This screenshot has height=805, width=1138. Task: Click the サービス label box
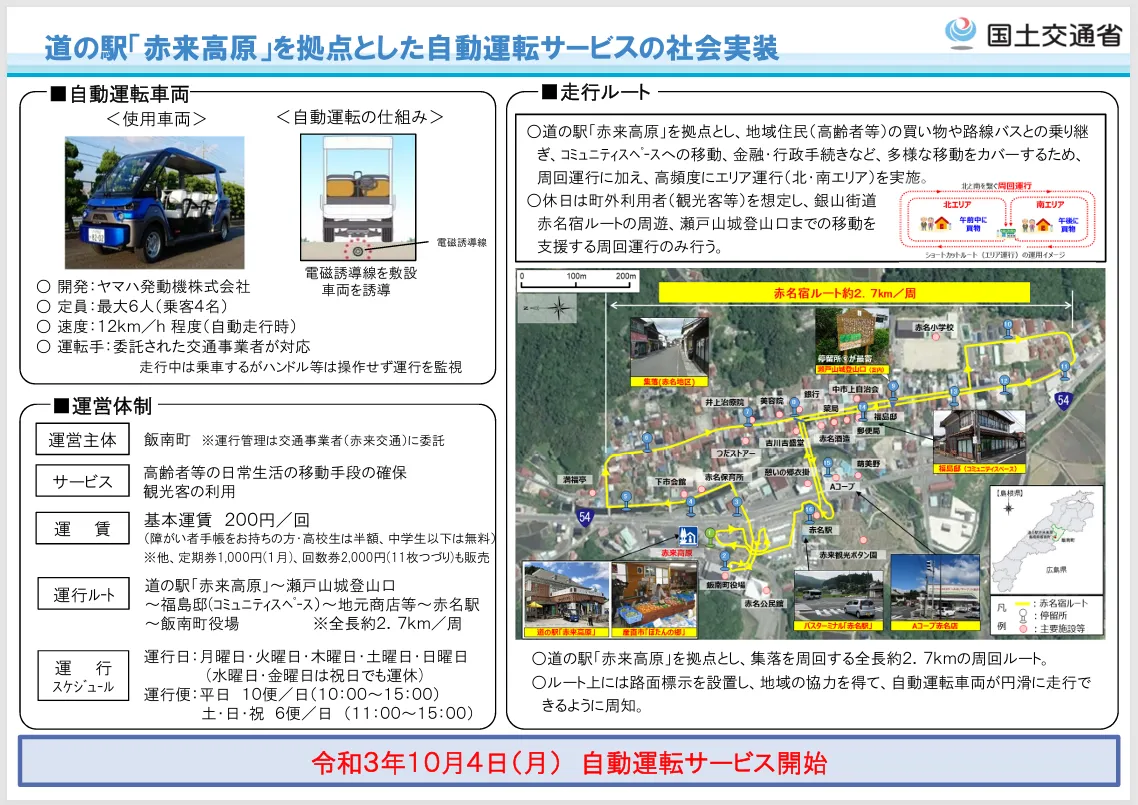tap(83, 481)
